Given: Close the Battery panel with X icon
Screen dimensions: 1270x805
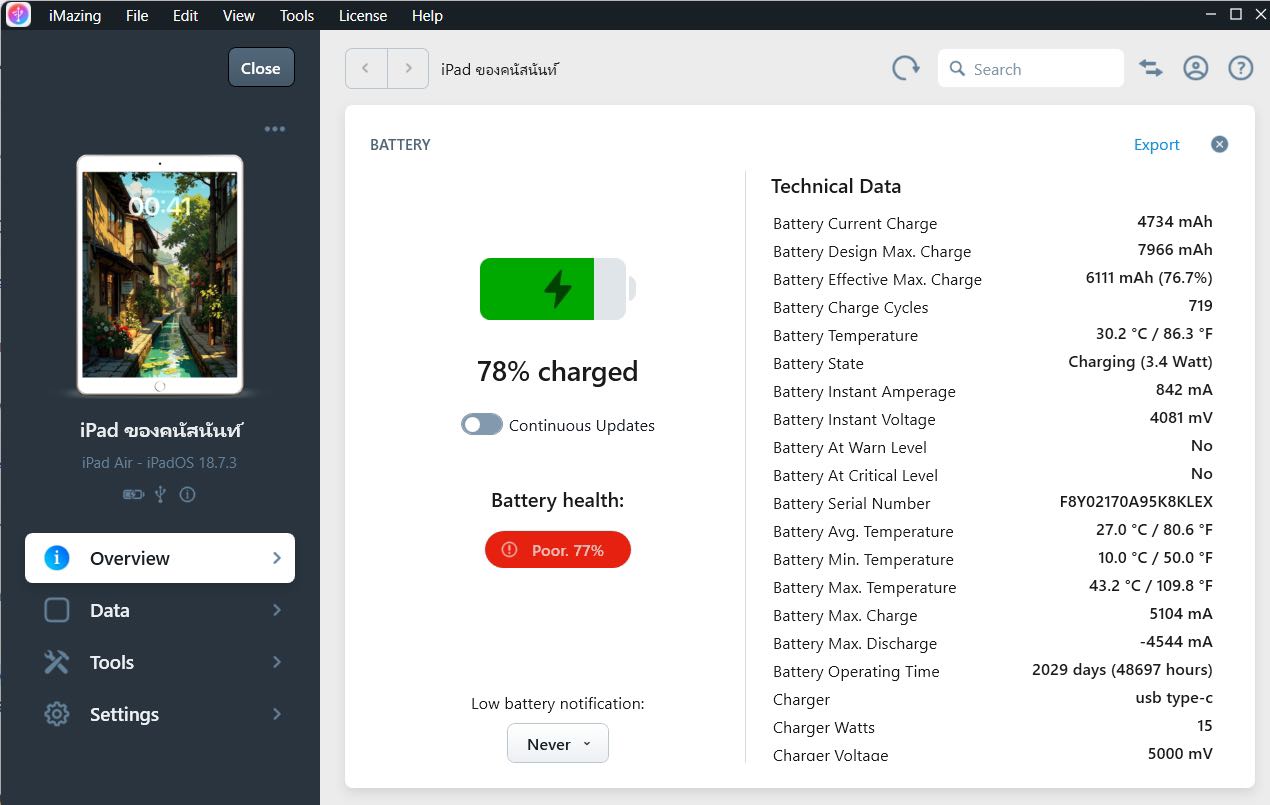Looking at the screenshot, I should click(1219, 144).
